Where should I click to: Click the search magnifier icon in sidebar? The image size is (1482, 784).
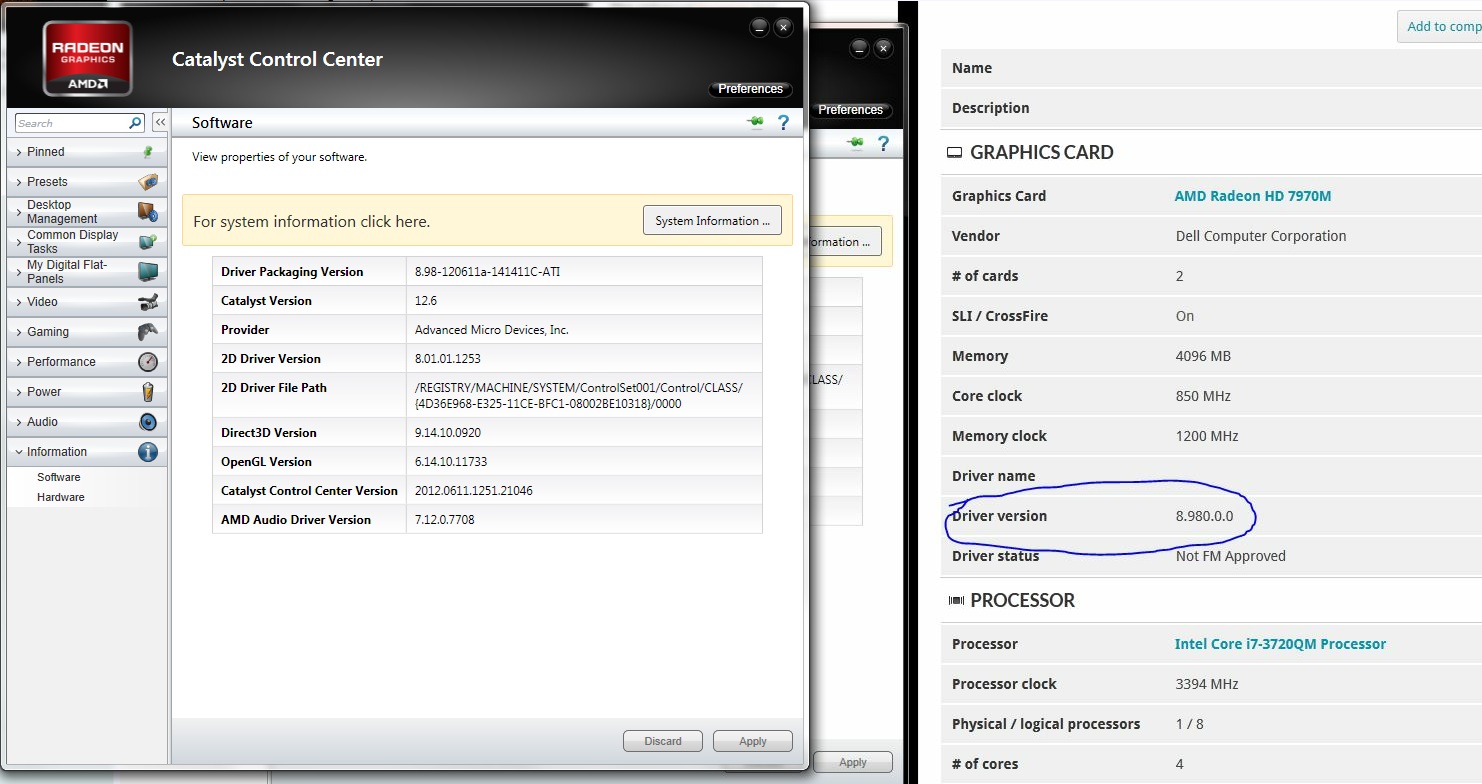[135, 123]
